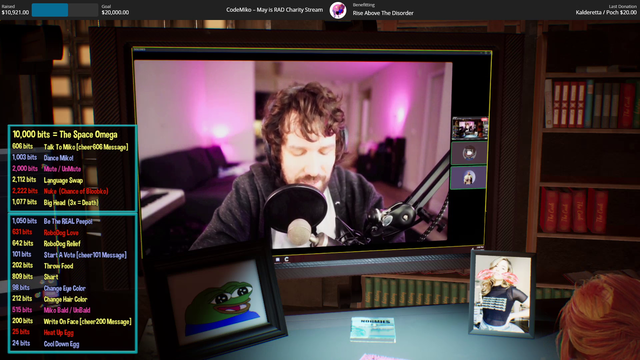Click the Nuke 2,222 bits row
Viewport: 640px width, 360px height.
(60, 191)
